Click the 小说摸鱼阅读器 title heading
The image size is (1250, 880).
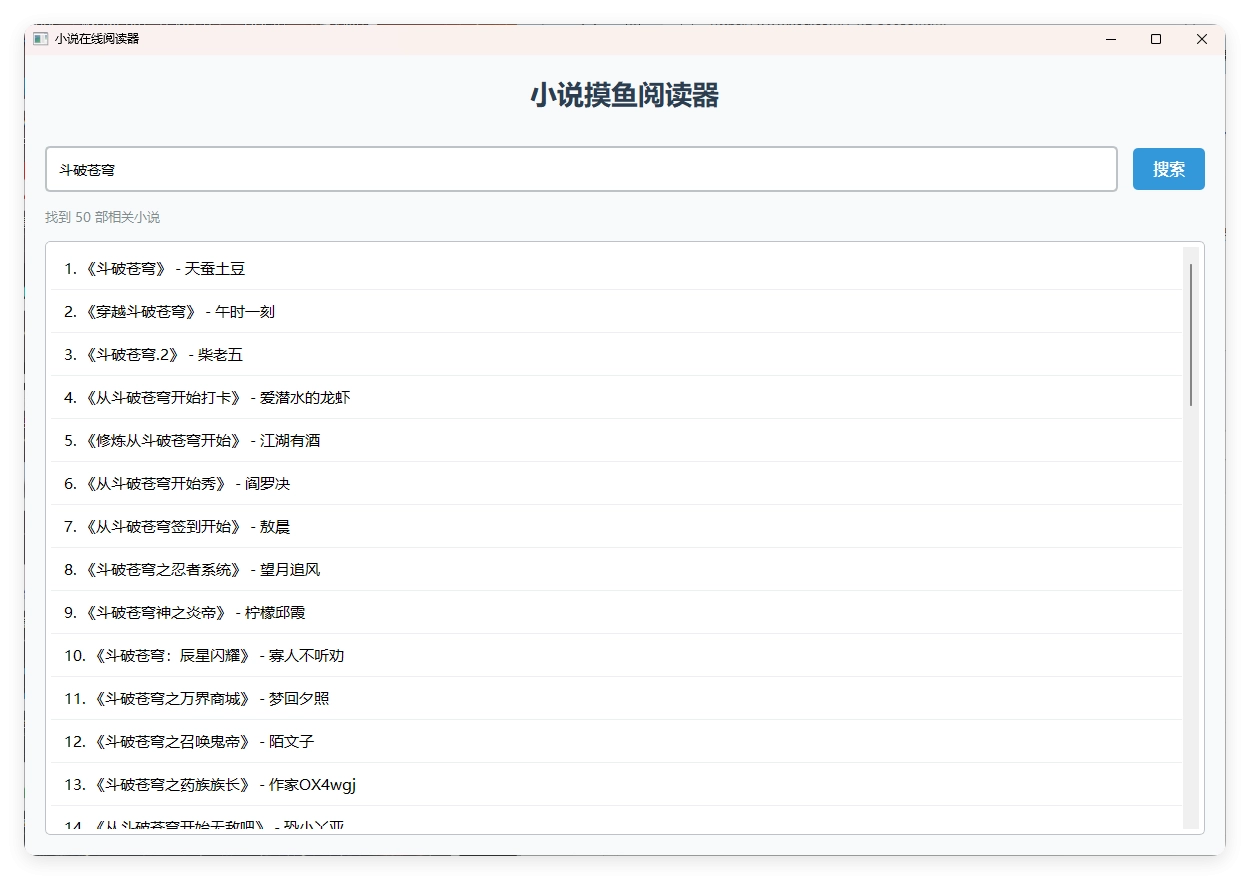coord(627,97)
